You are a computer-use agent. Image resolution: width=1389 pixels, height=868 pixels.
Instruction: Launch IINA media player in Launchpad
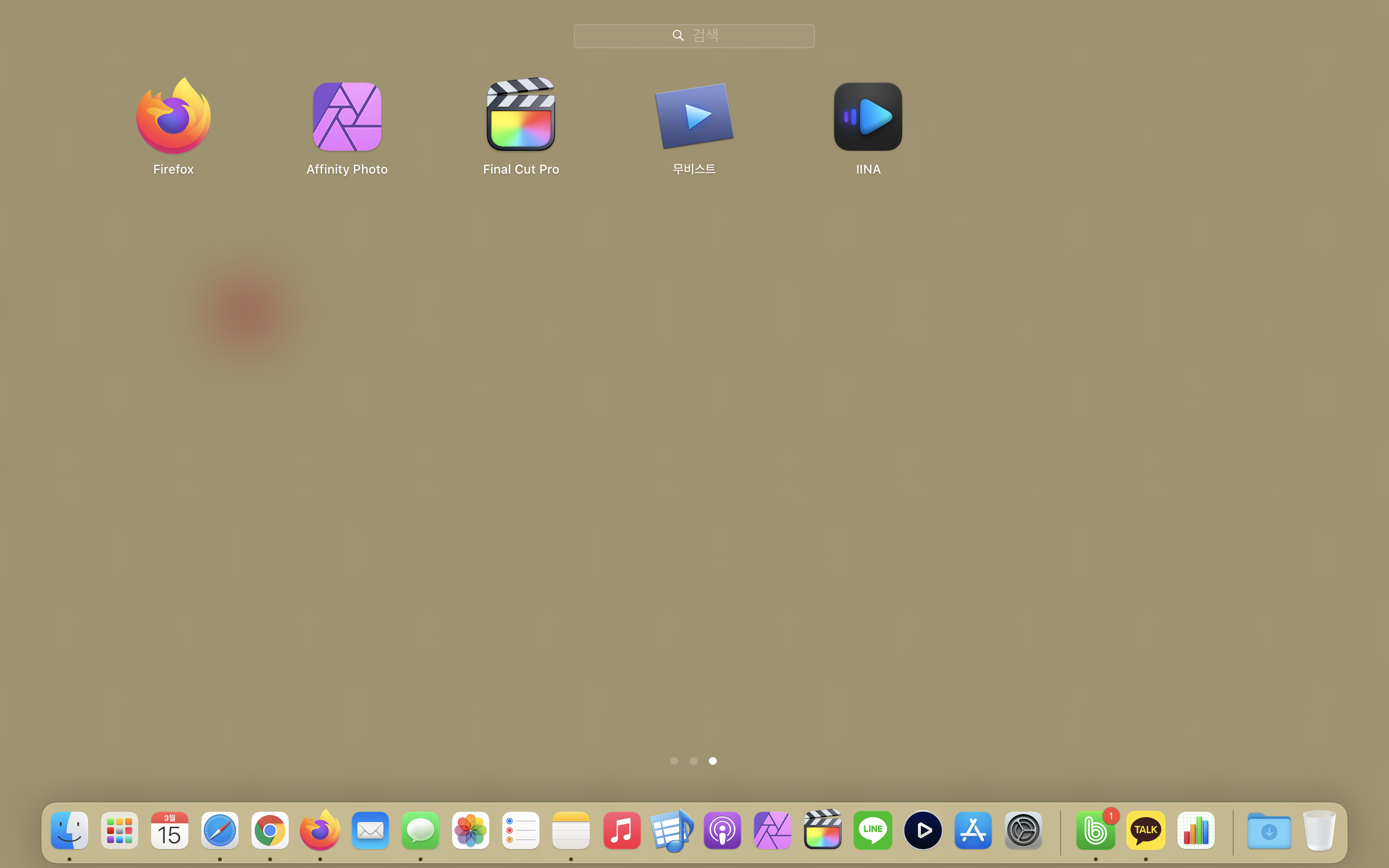coord(868,118)
